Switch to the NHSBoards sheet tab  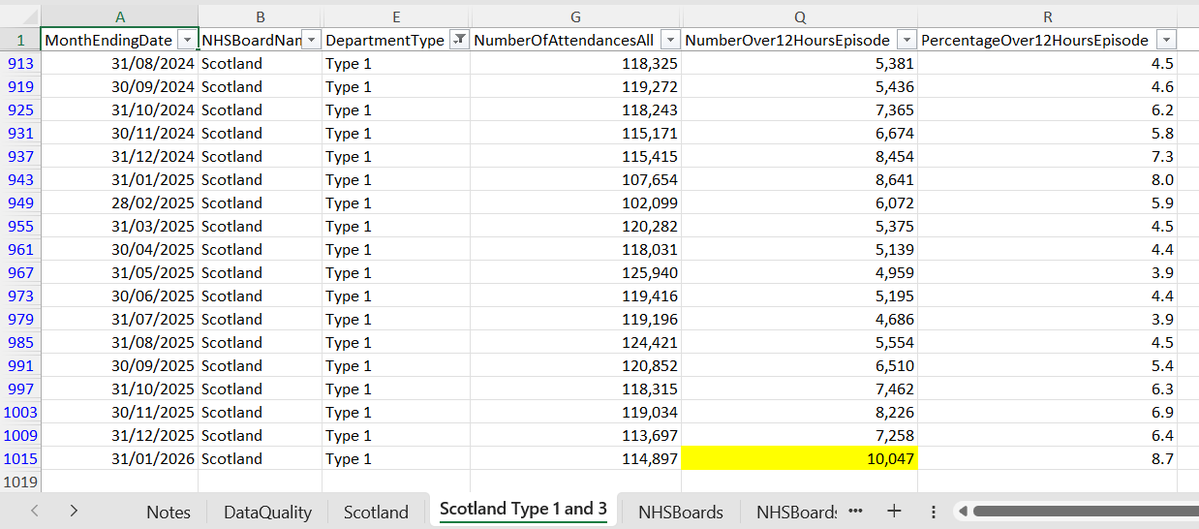pos(681,511)
